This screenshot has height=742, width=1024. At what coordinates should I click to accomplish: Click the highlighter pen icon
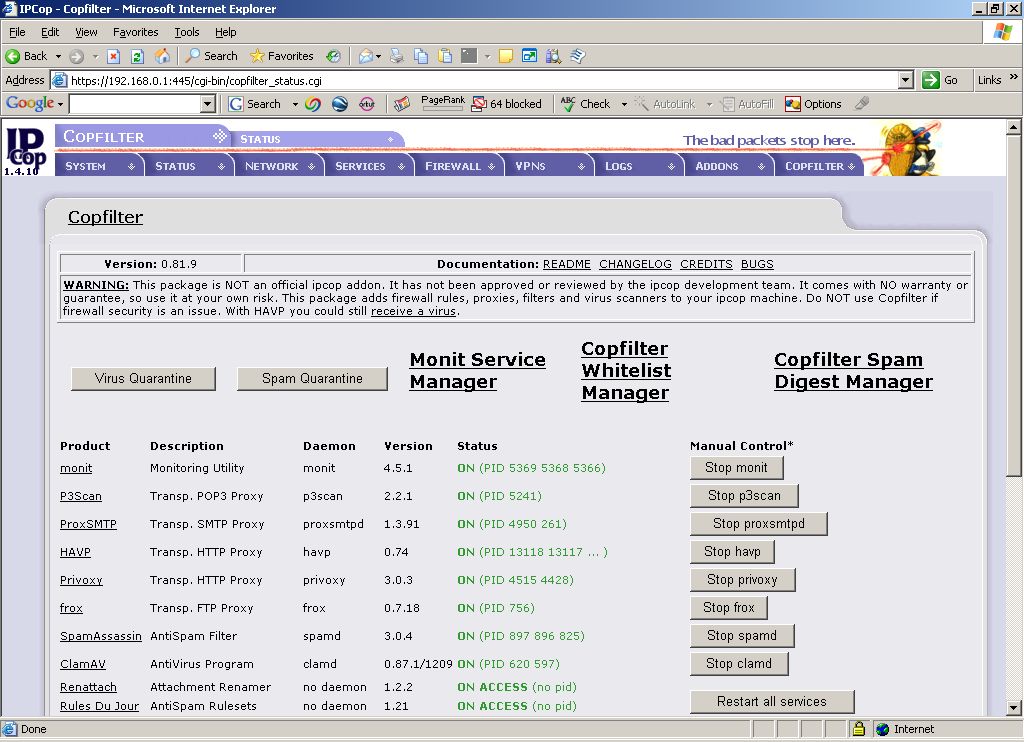pyautogui.click(x=863, y=103)
